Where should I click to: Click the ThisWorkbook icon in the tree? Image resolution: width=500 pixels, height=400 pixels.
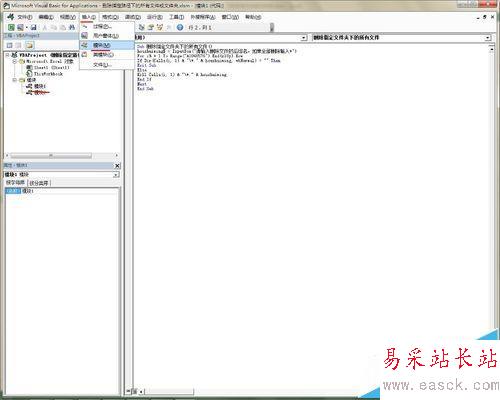coord(29,74)
